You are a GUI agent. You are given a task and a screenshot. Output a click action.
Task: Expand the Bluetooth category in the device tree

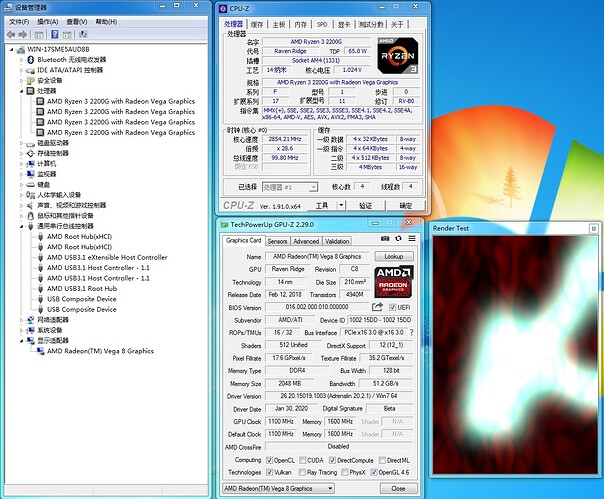click(22, 60)
